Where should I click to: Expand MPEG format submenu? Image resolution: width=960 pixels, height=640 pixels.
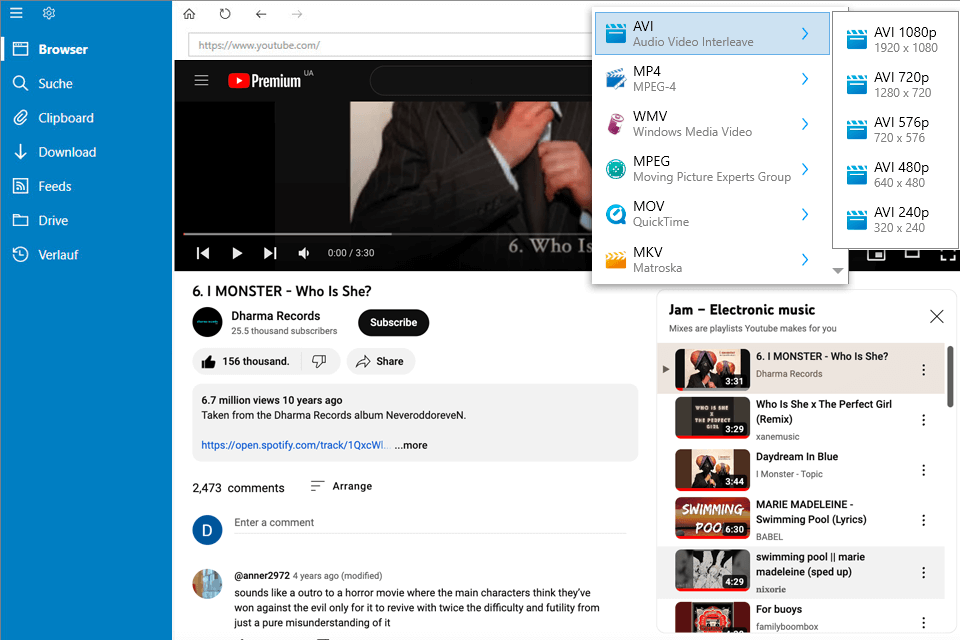712,169
